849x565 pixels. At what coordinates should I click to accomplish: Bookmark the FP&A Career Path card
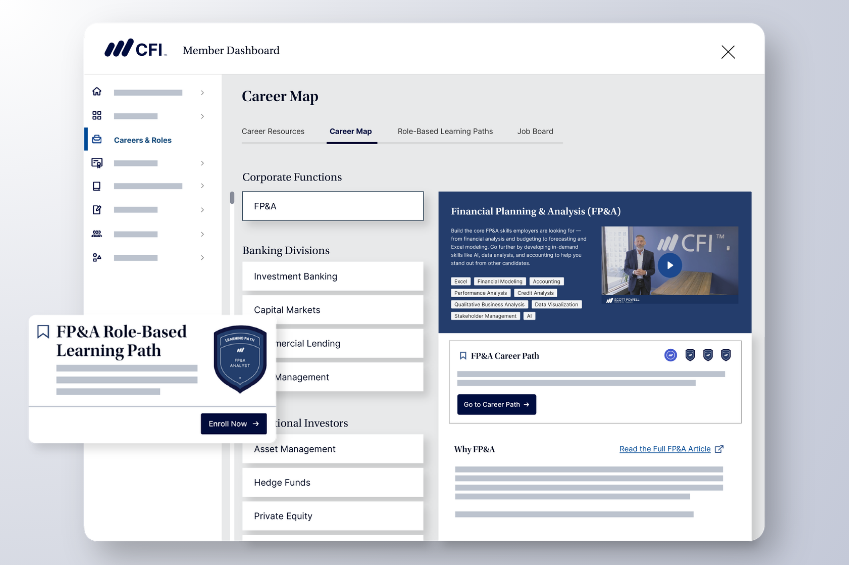[x=463, y=356]
